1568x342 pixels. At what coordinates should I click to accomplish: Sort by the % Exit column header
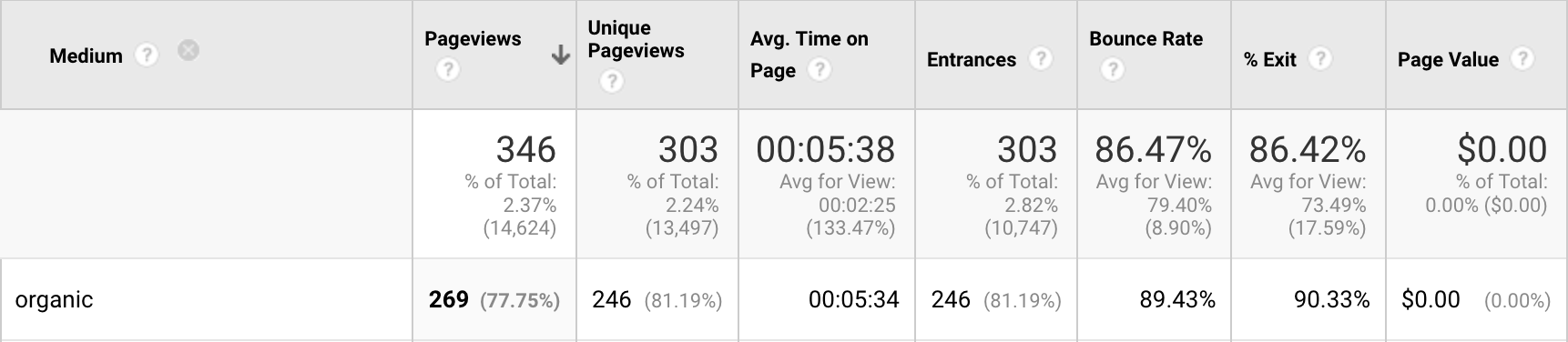tap(1269, 60)
